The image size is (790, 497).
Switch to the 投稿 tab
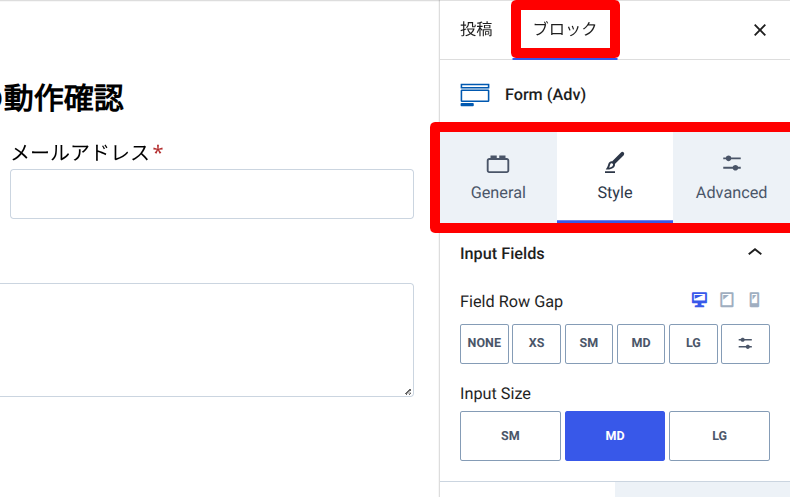coord(476,30)
